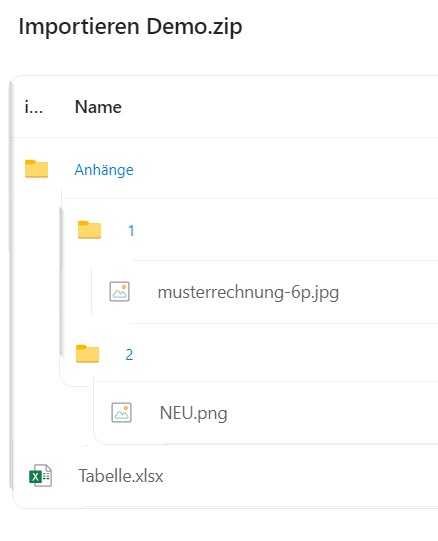Open subfolder 2 link

pos(129,355)
